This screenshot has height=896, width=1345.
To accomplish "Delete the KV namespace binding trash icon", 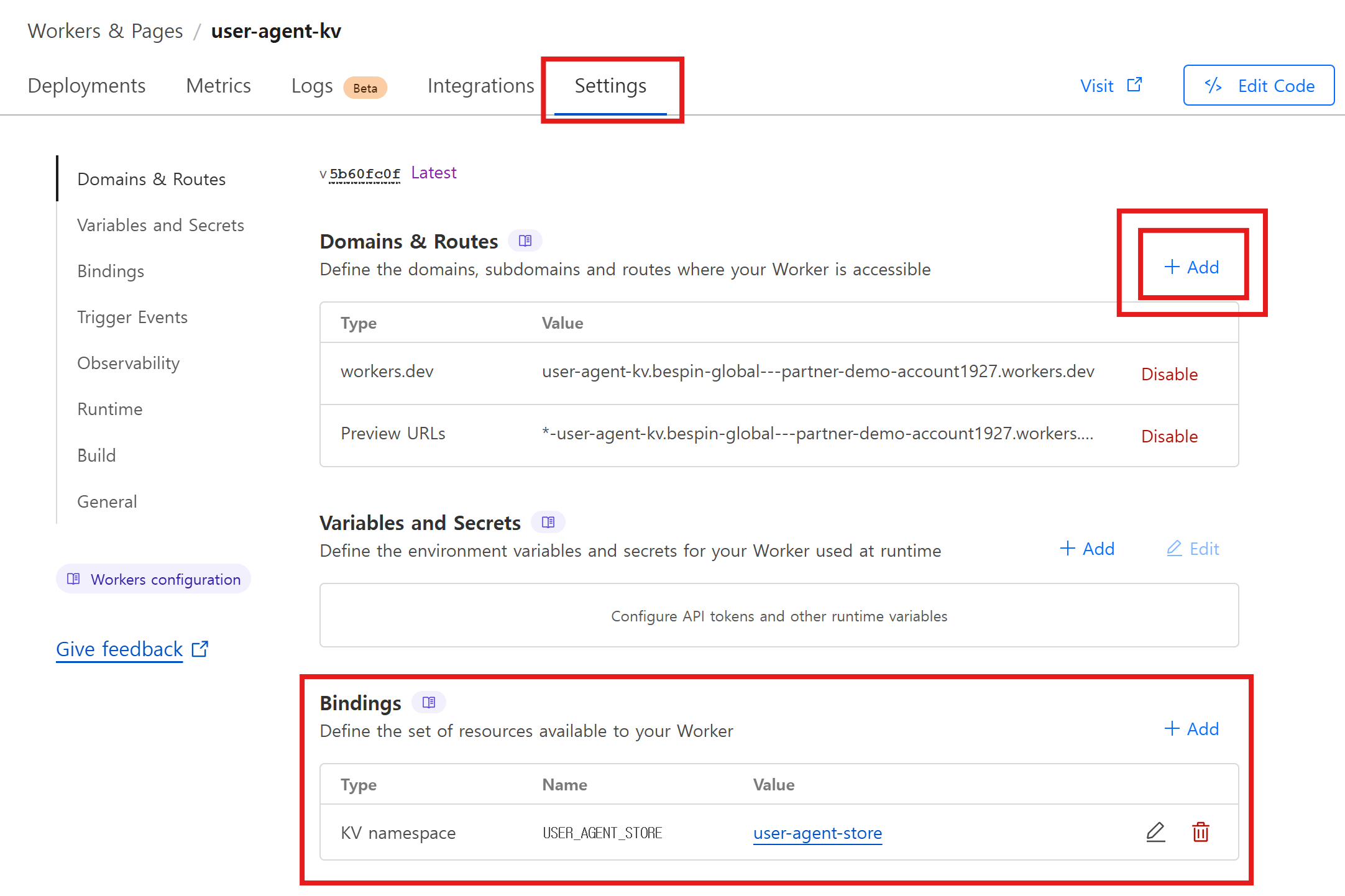I will pos(1201,832).
